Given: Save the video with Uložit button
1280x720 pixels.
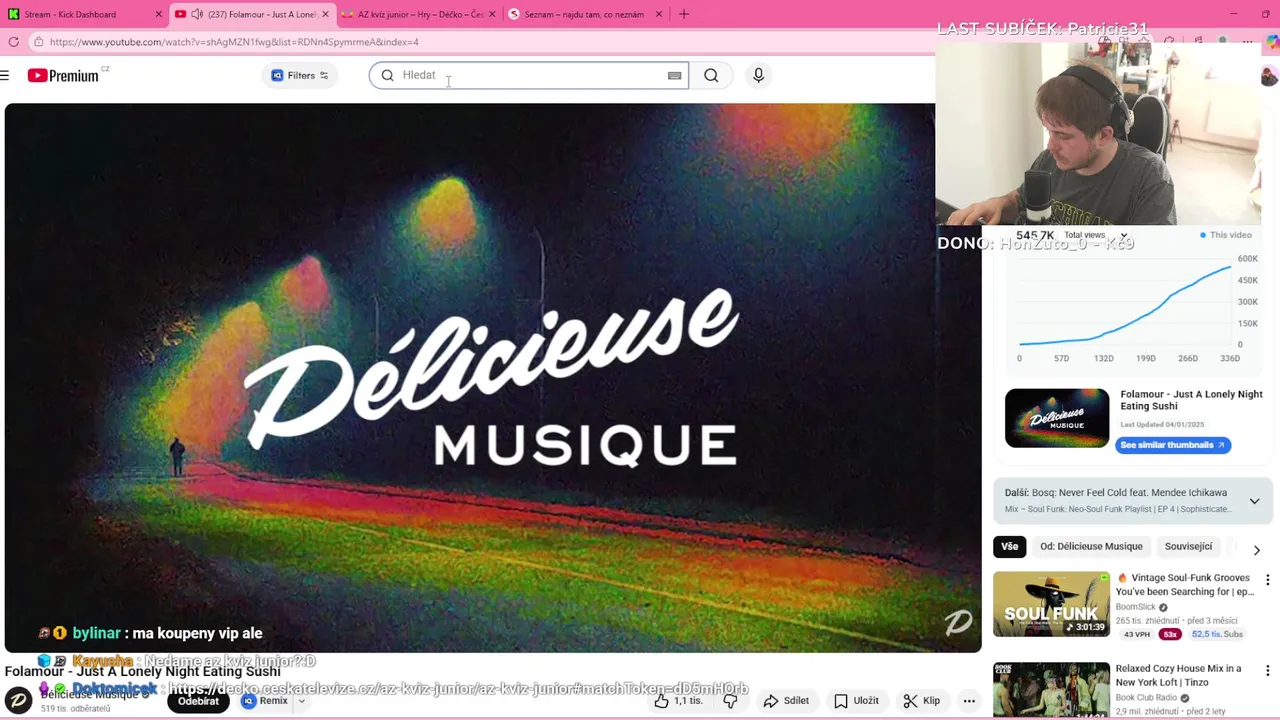Looking at the screenshot, I should point(856,701).
